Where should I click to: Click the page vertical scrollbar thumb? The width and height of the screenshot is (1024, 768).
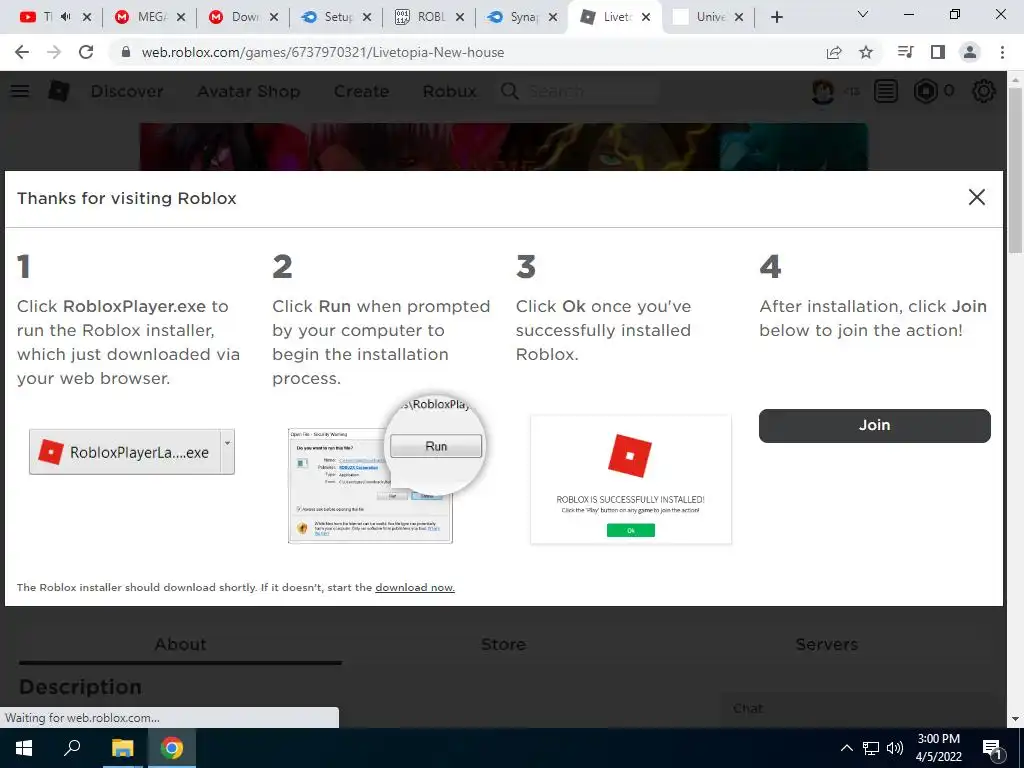coord(1015,170)
